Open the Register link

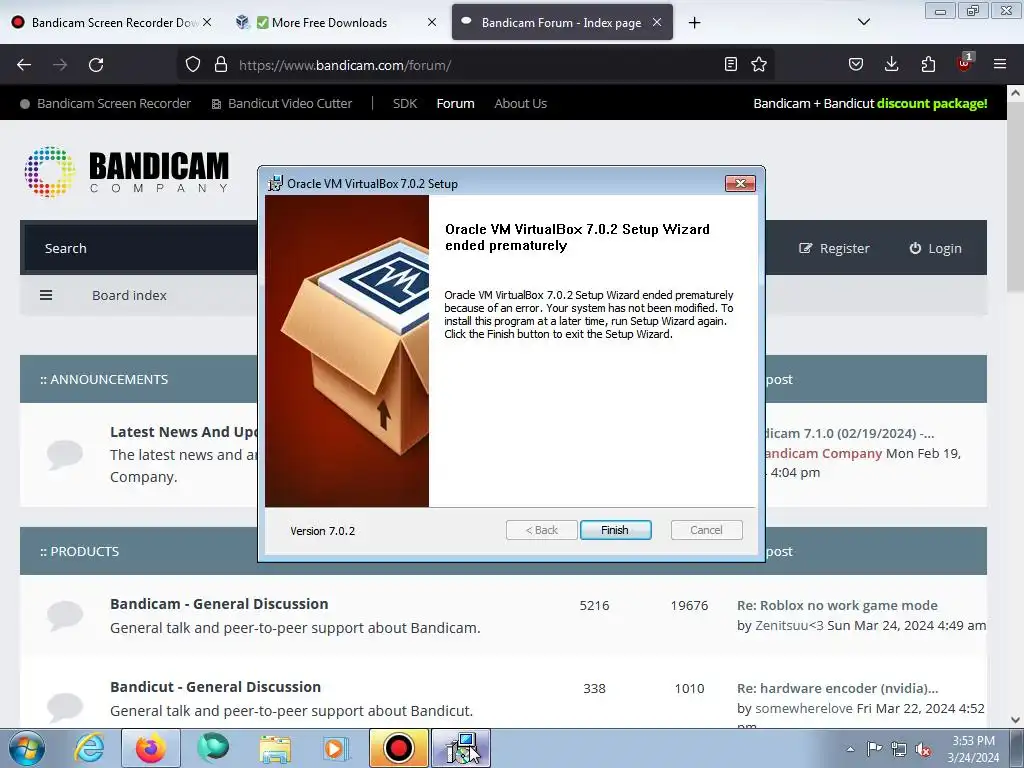point(835,248)
